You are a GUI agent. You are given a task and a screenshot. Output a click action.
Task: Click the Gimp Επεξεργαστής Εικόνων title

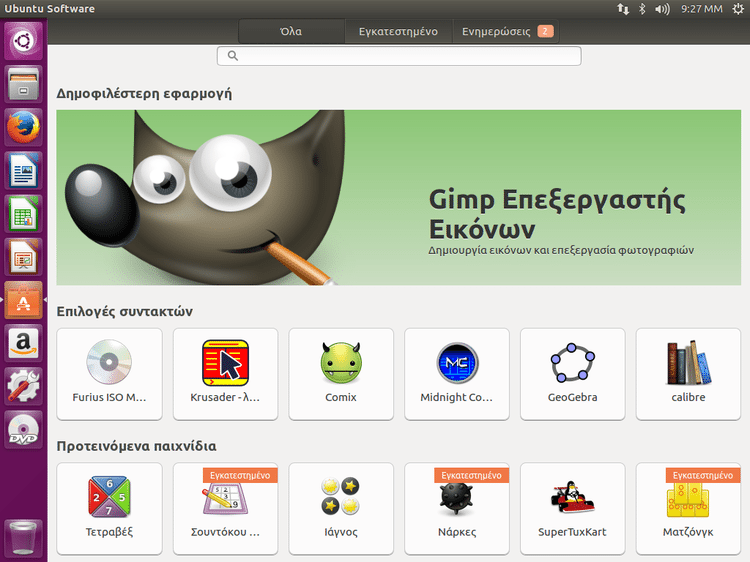[x=557, y=214]
